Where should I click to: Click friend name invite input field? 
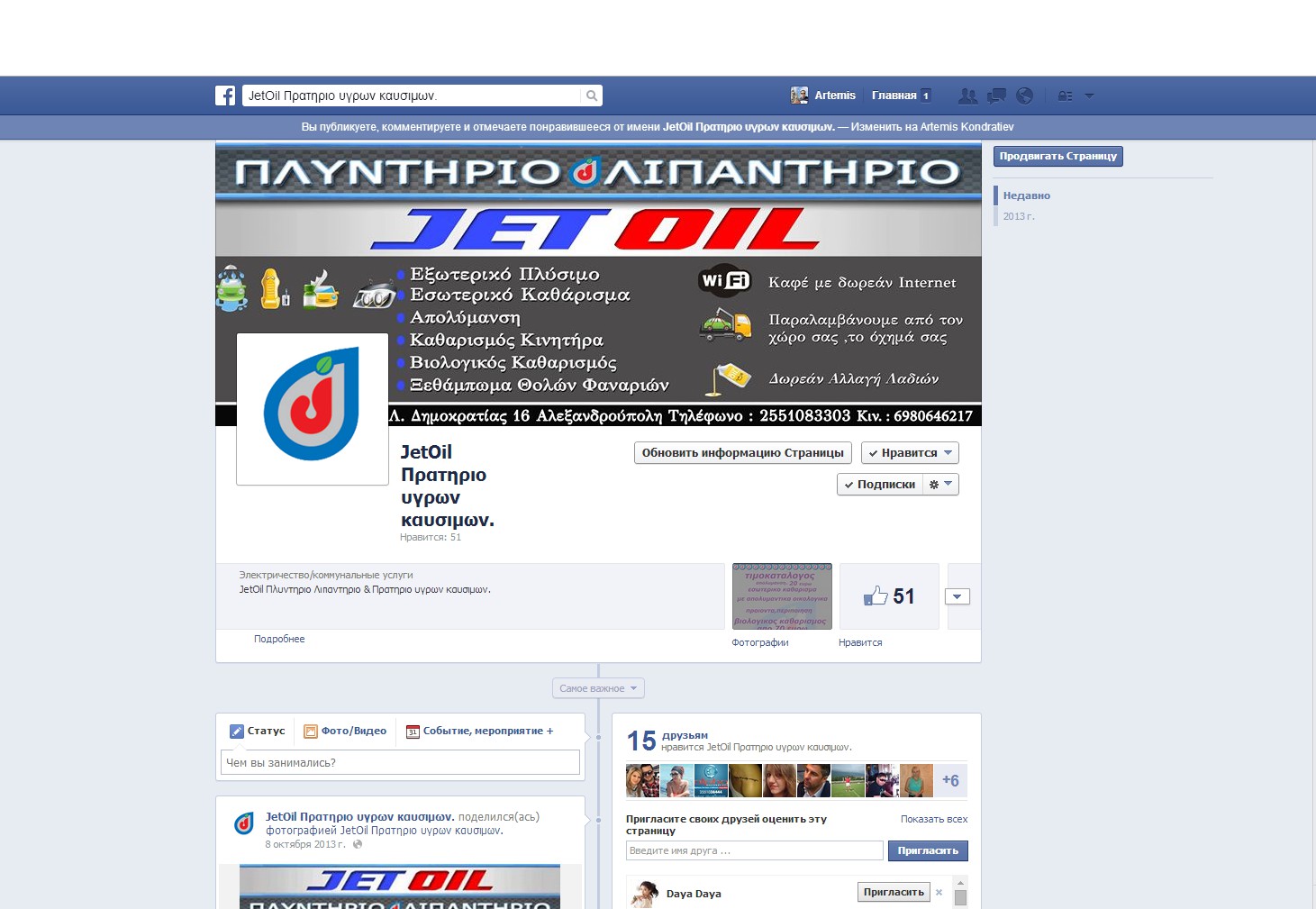coord(755,850)
